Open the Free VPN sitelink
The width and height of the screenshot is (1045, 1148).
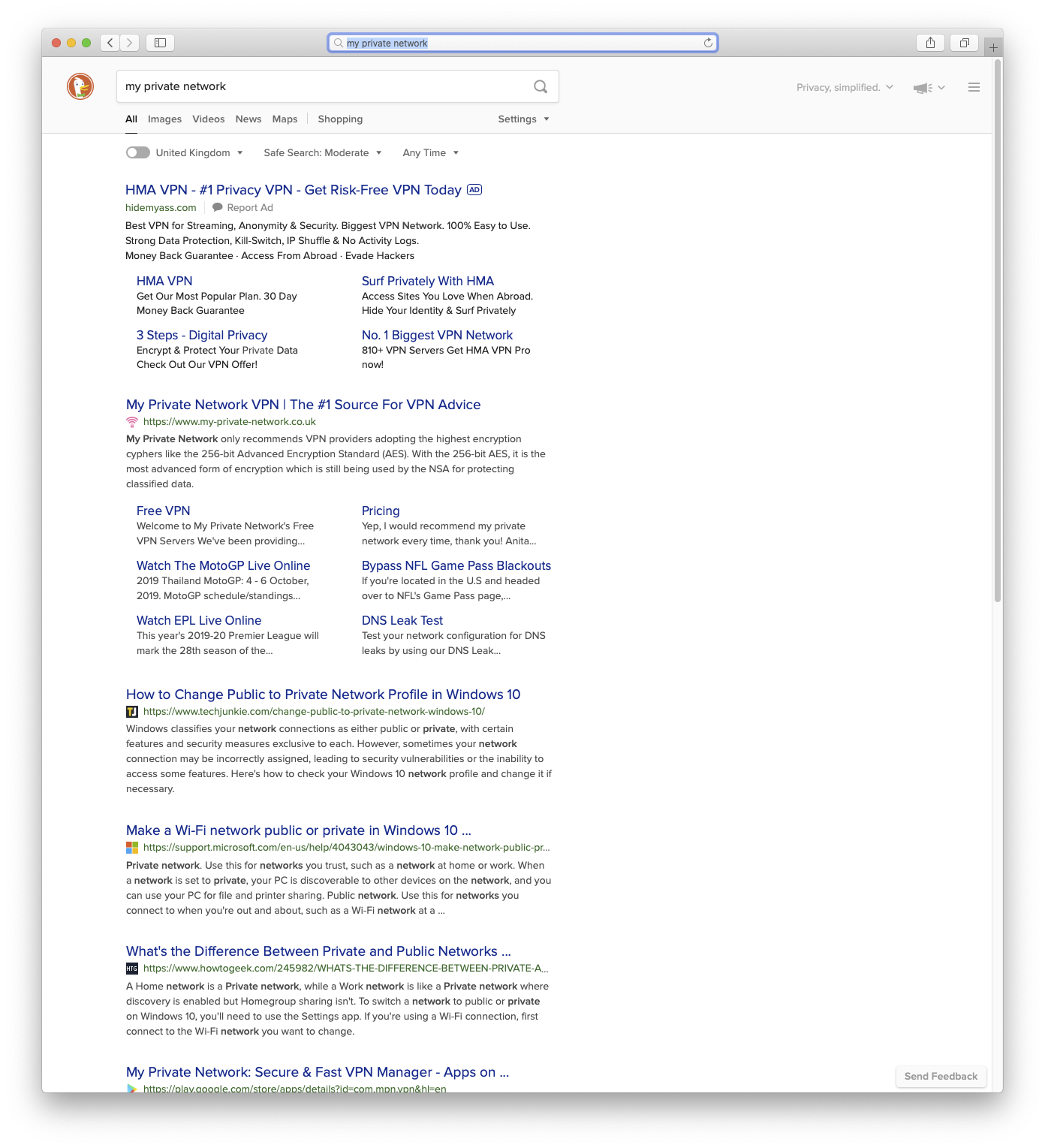pyautogui.click(x=164, y=511)
